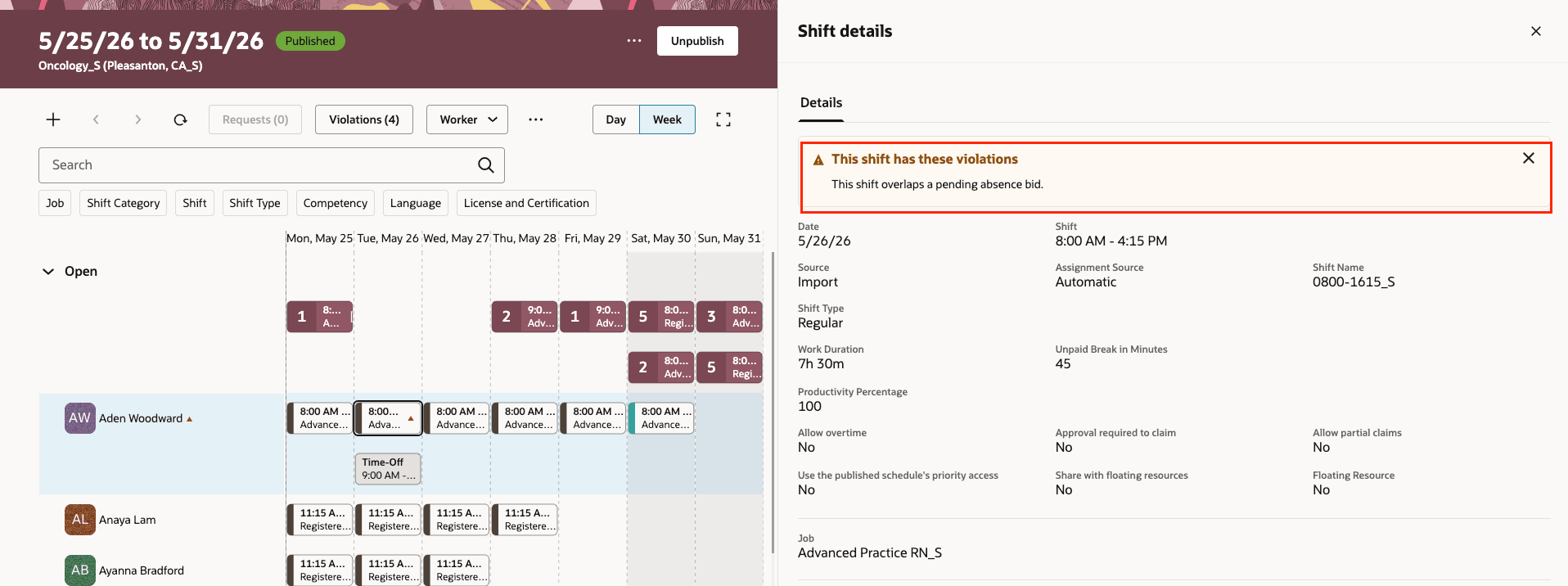Select Anaya Lam's Tuesday 11:15 shift

click(388, 520)
